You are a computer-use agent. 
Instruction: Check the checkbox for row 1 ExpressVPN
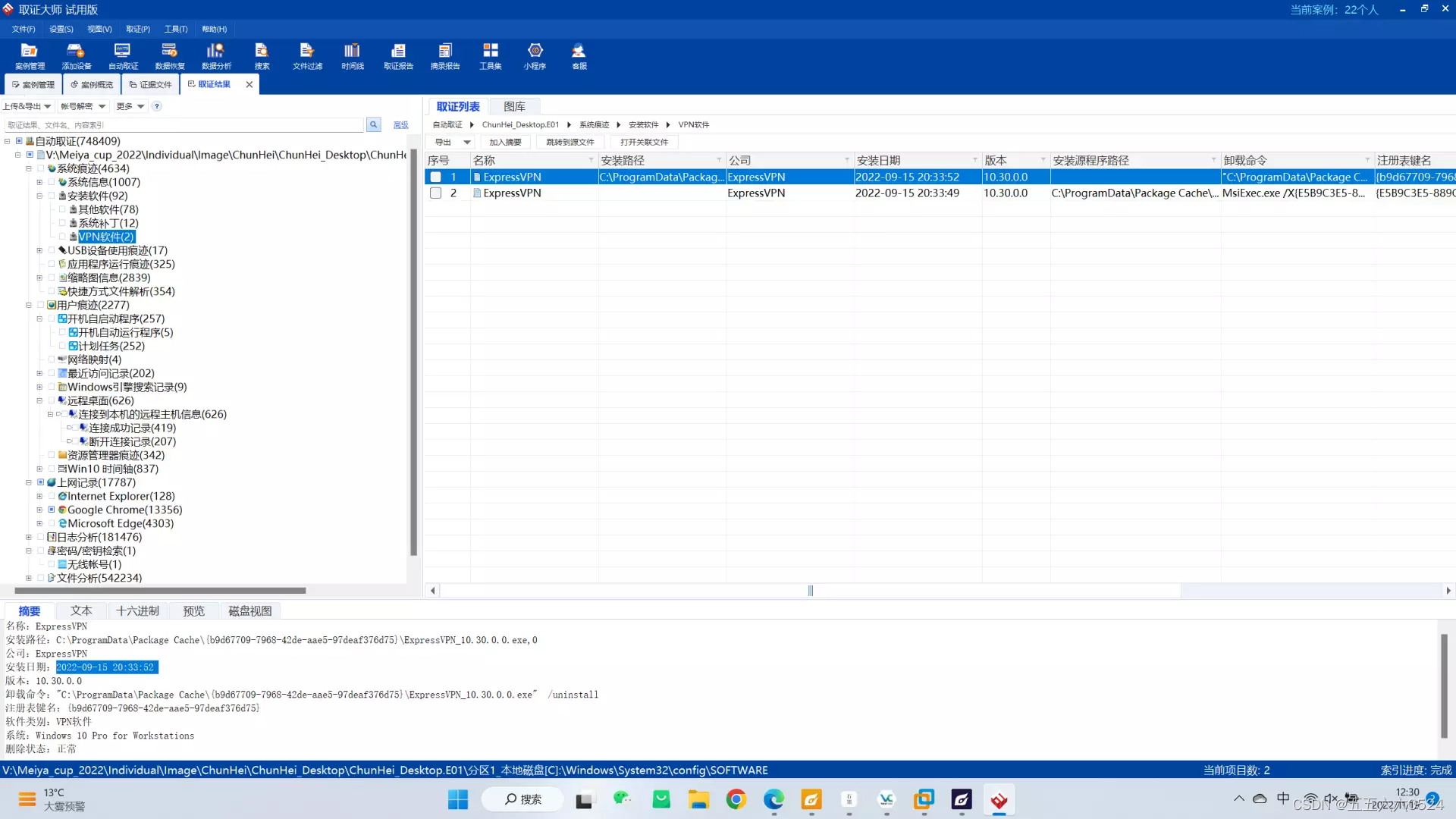click(x=436, y=177)
